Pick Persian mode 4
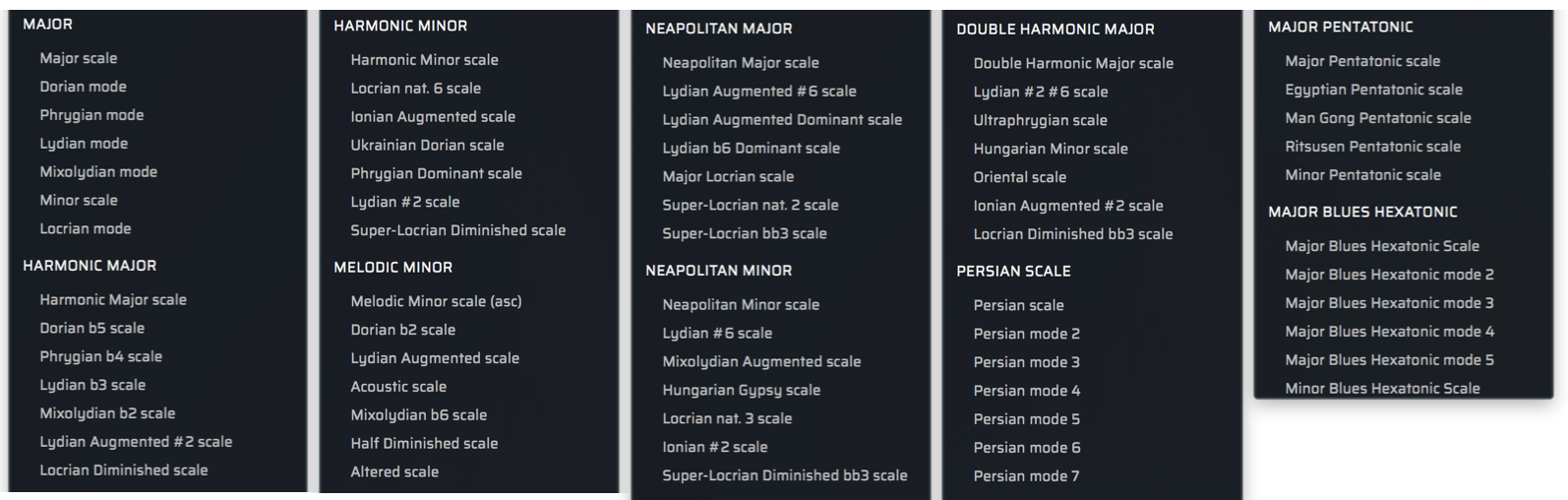The height and width of the screenshot is (500, 1568). [1026, 391]
